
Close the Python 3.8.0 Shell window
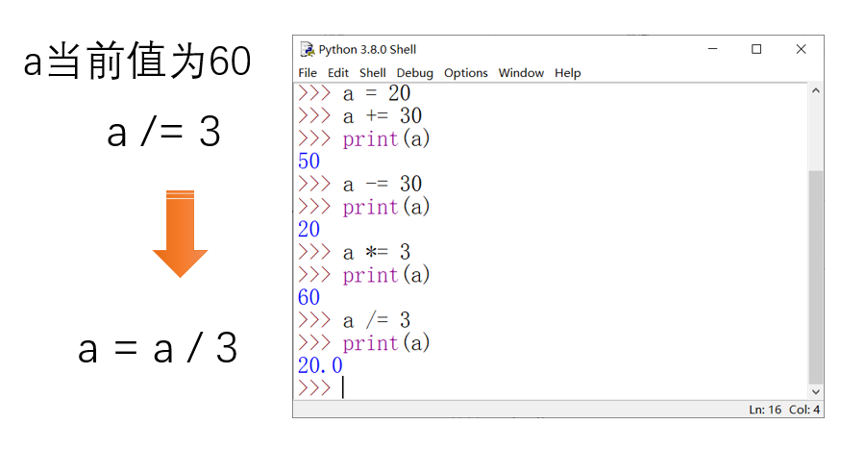(x=801, y=49)
